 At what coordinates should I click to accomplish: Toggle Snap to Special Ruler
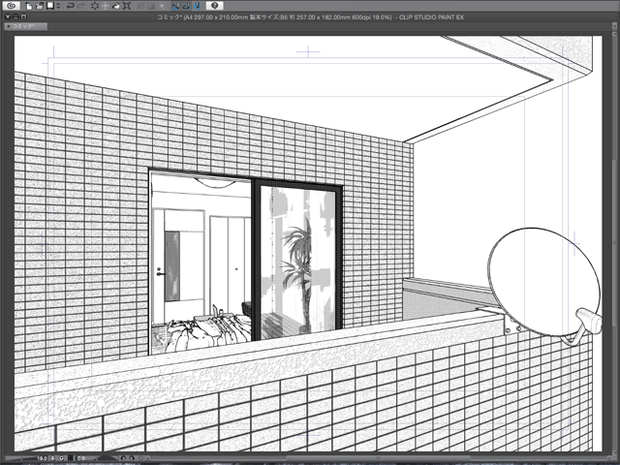pyautogui.click(x=186, y=6)
